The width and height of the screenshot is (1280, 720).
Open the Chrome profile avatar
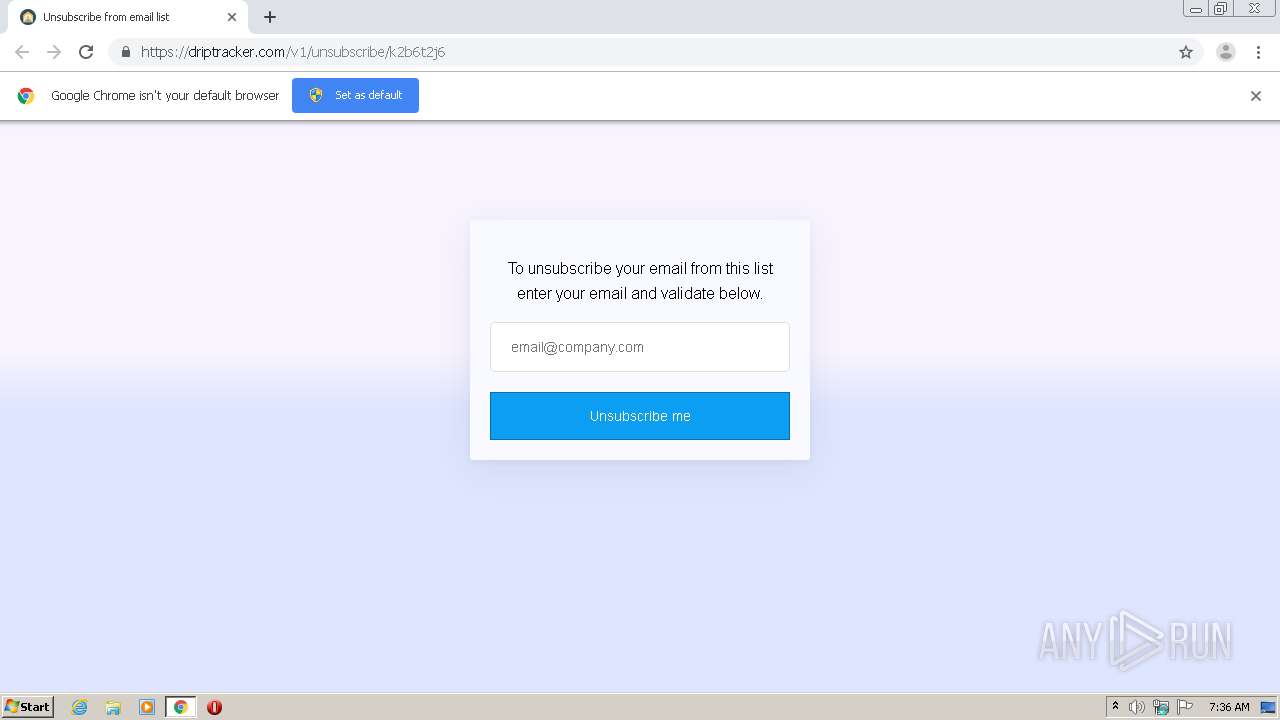coord(1226,52)
